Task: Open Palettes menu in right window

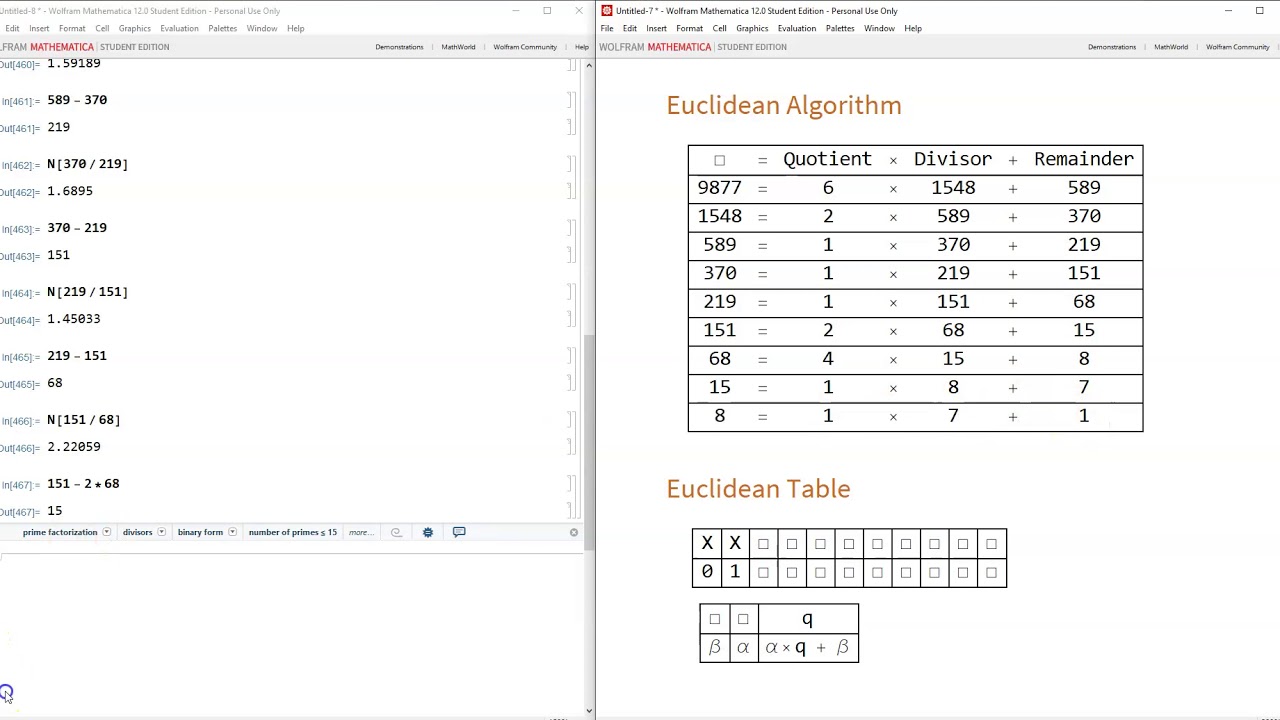Action: [840, 28]
